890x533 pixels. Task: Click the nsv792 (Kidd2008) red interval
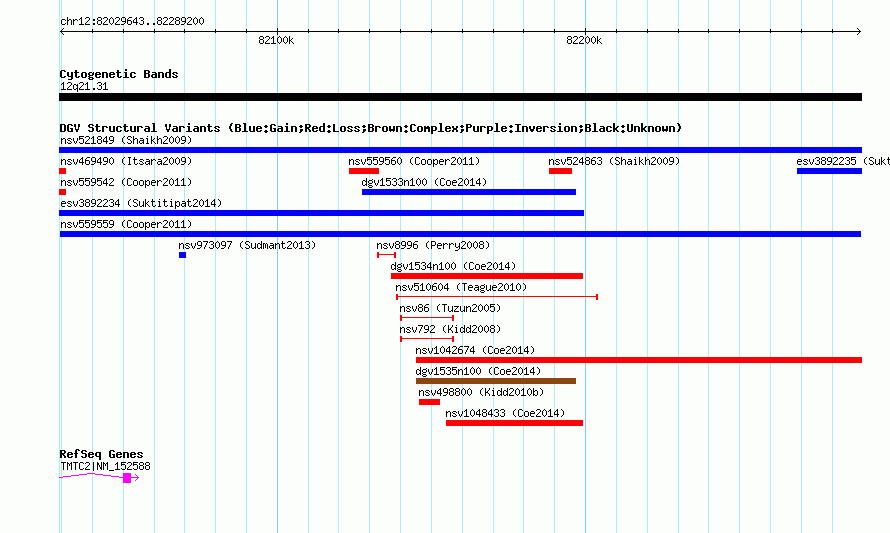click(427, 339)
